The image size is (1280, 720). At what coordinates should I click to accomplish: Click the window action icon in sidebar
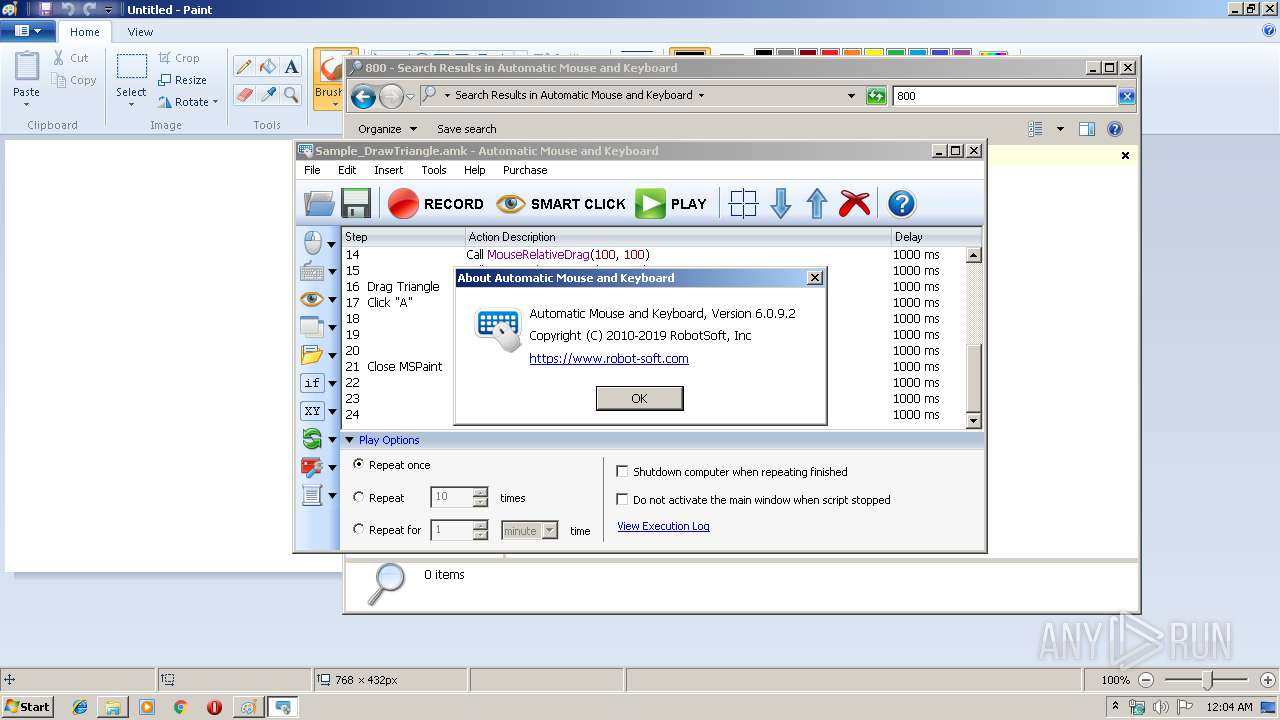[312, 327]
